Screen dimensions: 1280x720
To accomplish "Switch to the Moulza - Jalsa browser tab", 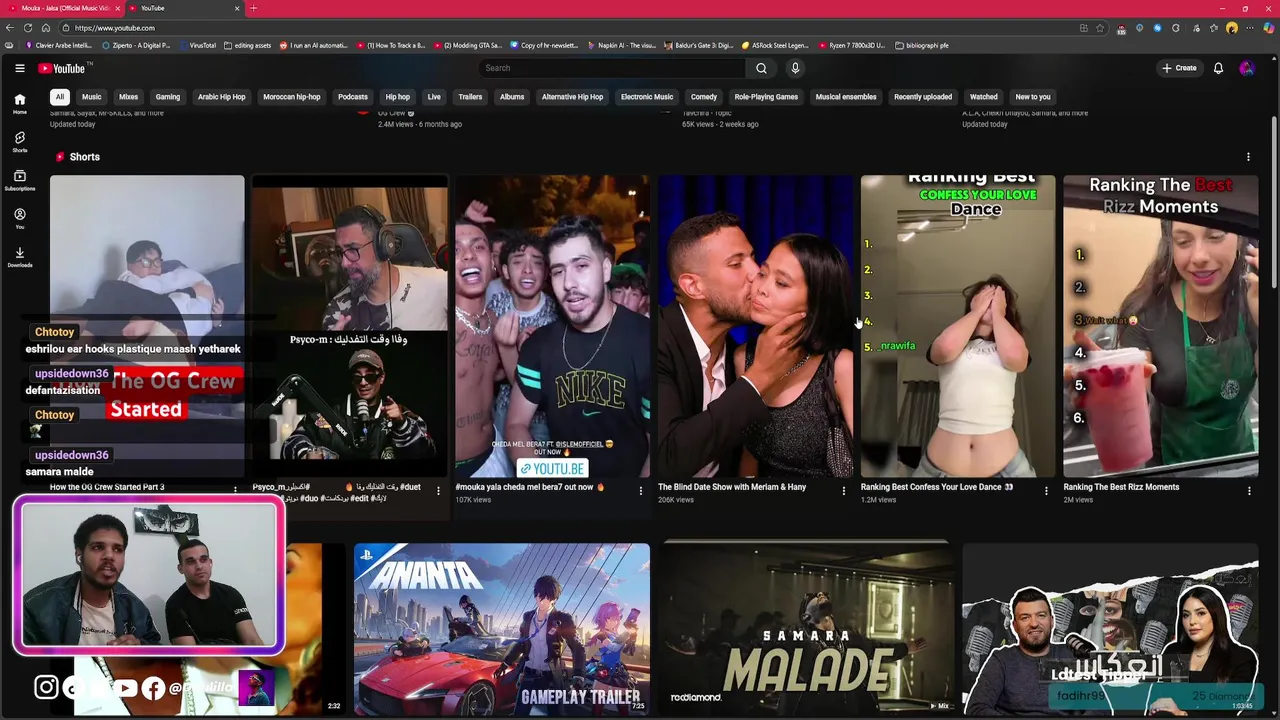I will coord(62,8).
